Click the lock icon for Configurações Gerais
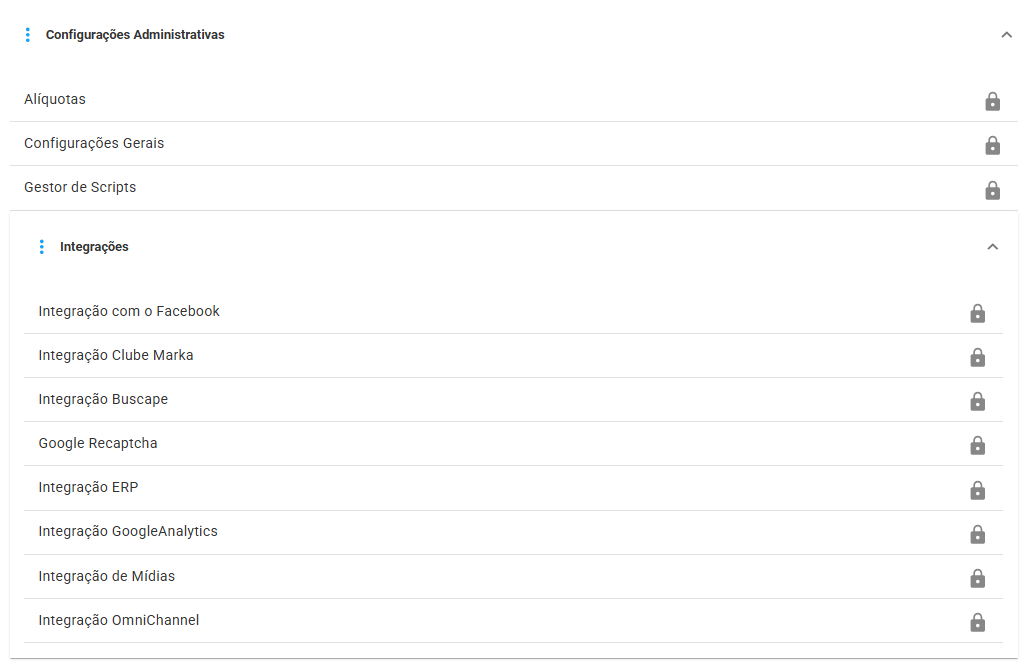The image size is (1028, 667). [x=992, y=145]
